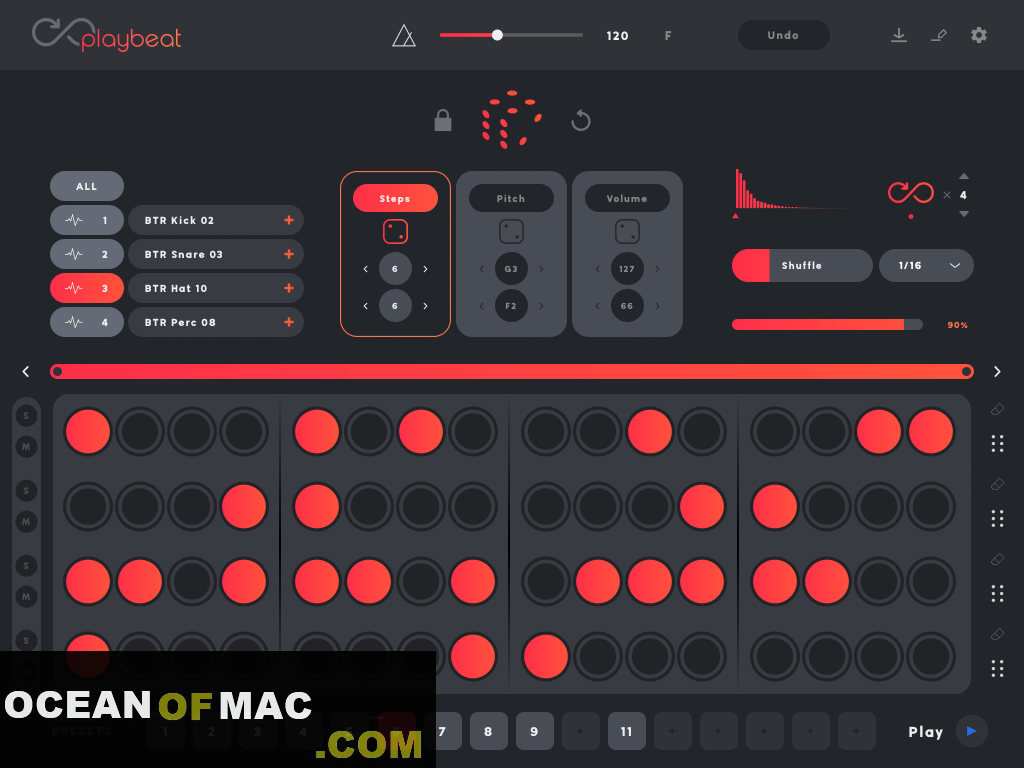1024x768 pixels.
Task: Click the eraser icon for second sequencer row
Action: click(x=997, y=485)
